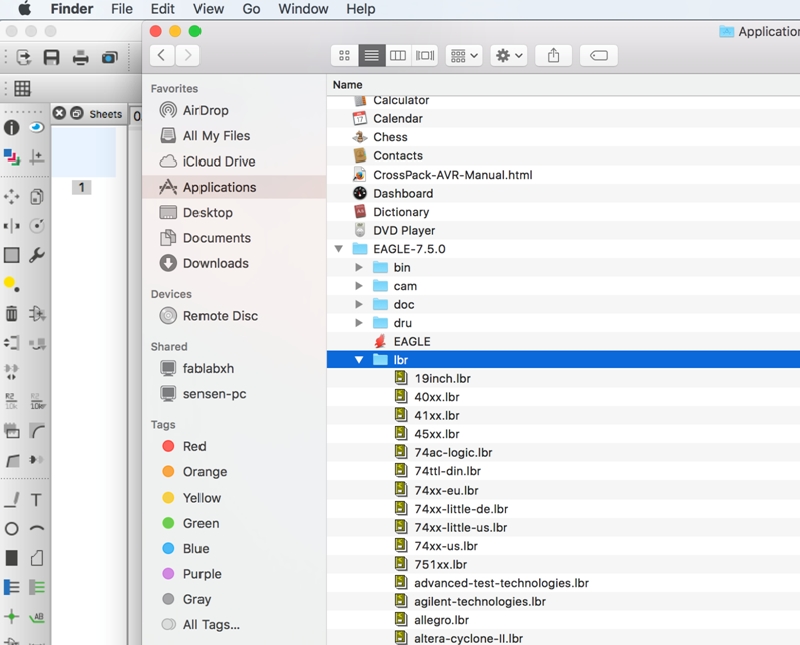Expand the cam folder

[x=359, y=286]
